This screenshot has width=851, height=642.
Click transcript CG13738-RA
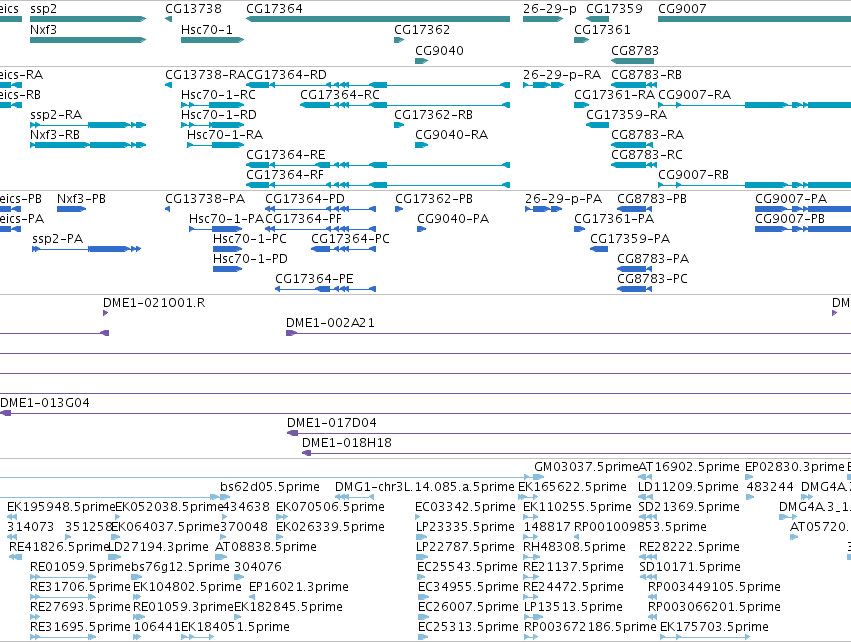pyautogui.click(x=168, y=85)
